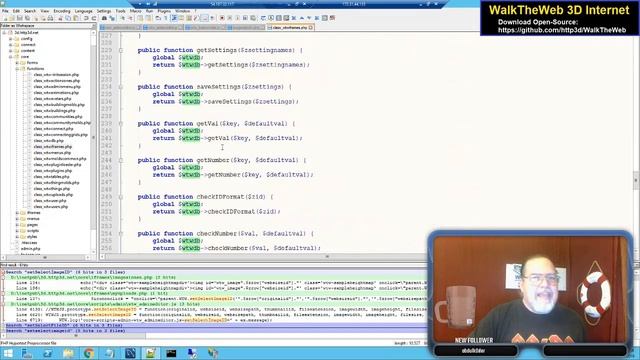
Task: Click the folder panel vertical scrollbar
Action: pyautogui.click(x=93, y=139)
